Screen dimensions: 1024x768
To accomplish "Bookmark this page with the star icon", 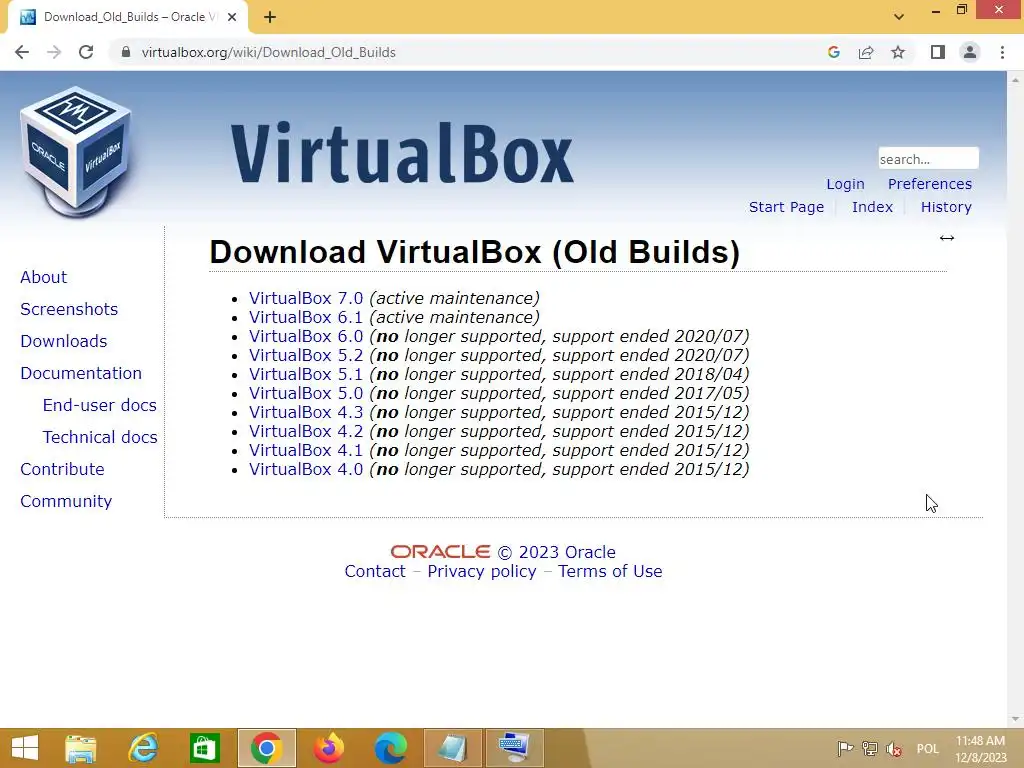I will click(x=898, y=52).
